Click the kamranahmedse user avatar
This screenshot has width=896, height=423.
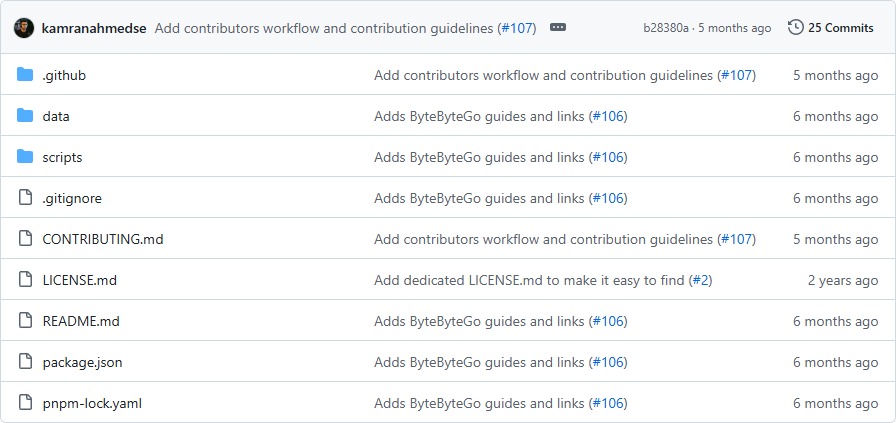[24, 28]
